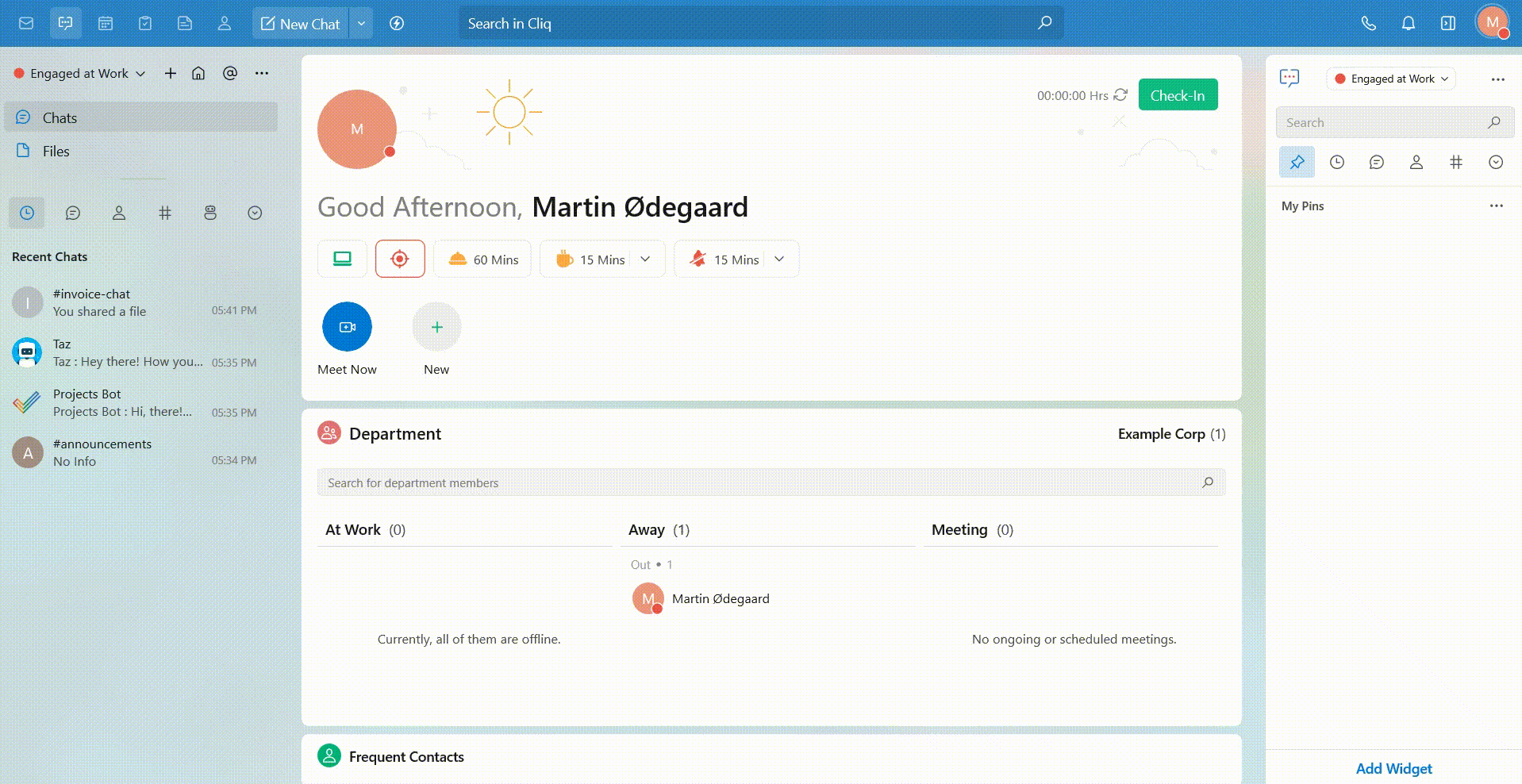Click the home icon in left sidebar
This screenshot has width=1522, height=784.
[x=198, y=73]
